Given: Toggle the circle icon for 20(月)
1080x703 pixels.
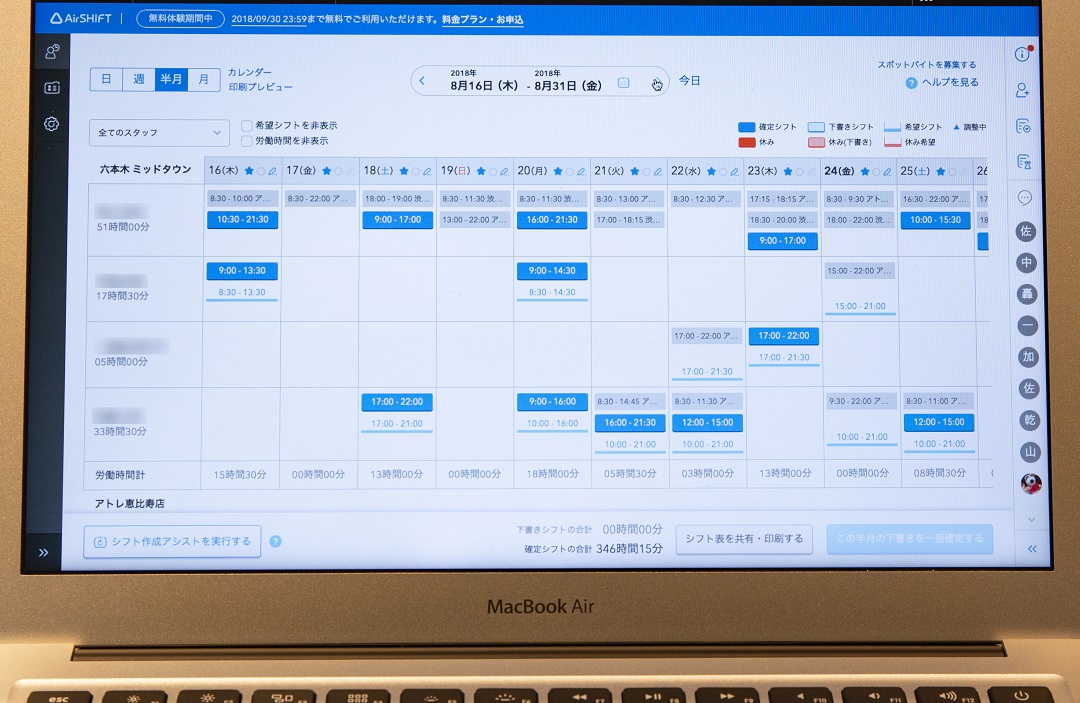Looking at the screenshot, I should pyautogui.click(x=570, y=171).
